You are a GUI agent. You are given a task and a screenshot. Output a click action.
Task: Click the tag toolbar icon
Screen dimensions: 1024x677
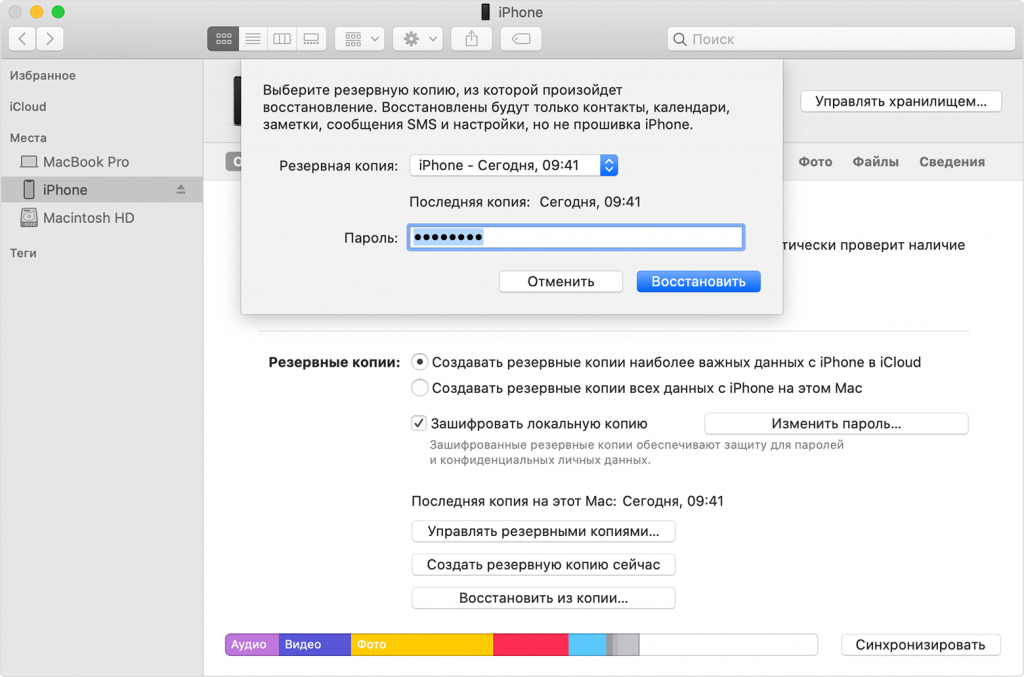[521, 39]
